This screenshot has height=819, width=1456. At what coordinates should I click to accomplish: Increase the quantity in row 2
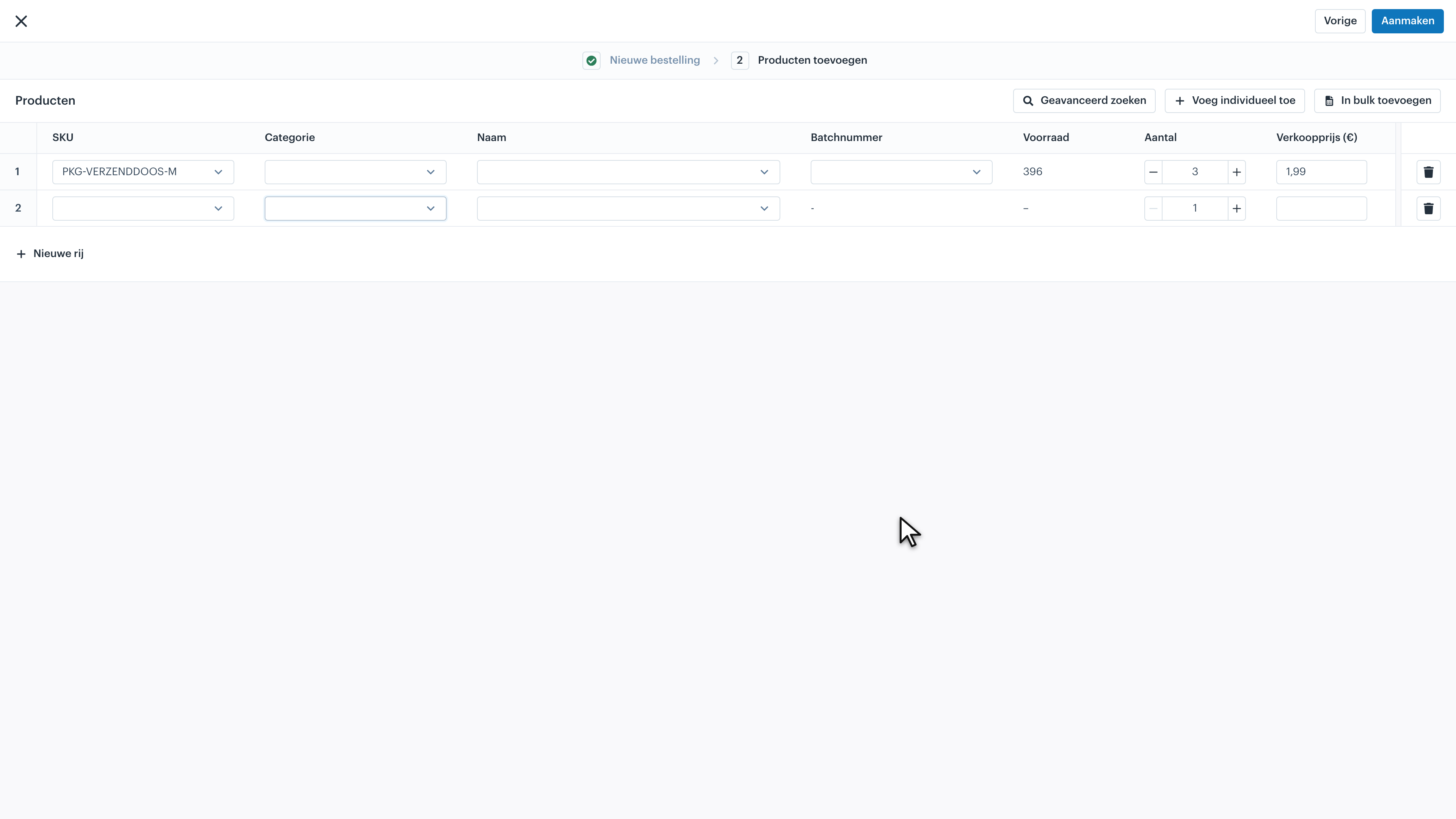point(1237,209)
